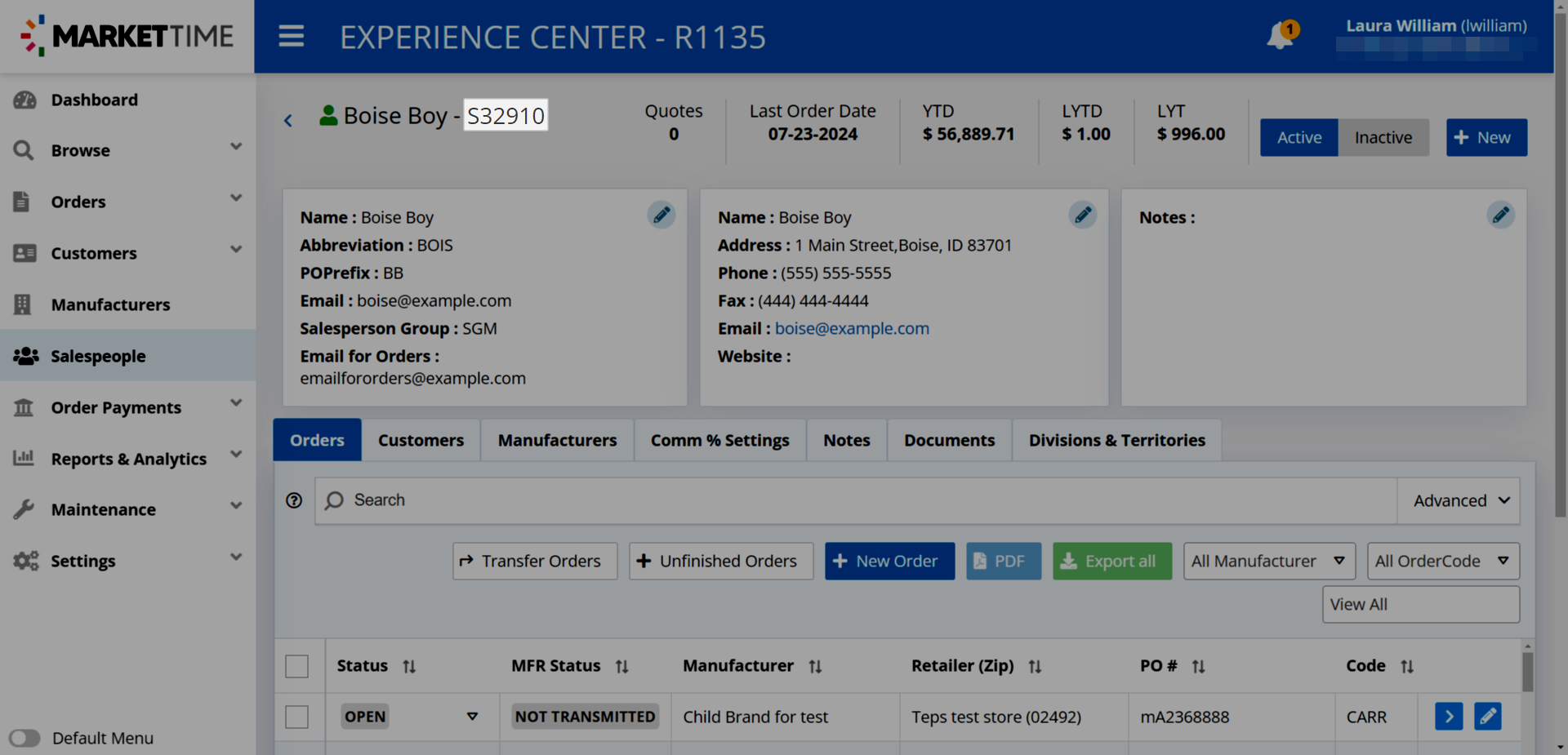Image resolution: width=1568 pixels, height=755 pixels.
Task: Click the orders table vertical scrollbar
Action: (1527, 671)
